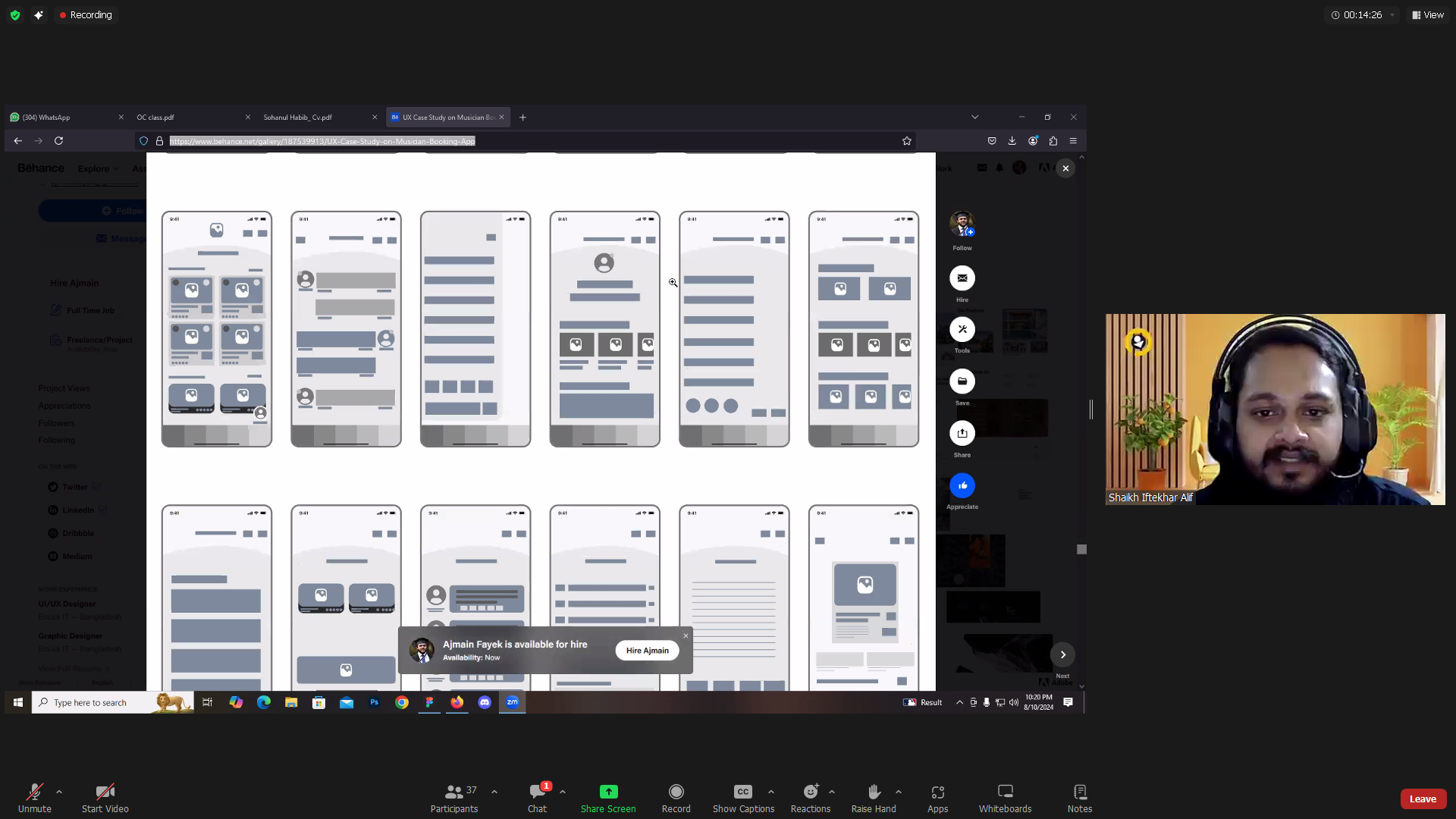Screen dimensions: 1456x819
Task: Open the Chat panel
Action: click(x=537, y=792)
